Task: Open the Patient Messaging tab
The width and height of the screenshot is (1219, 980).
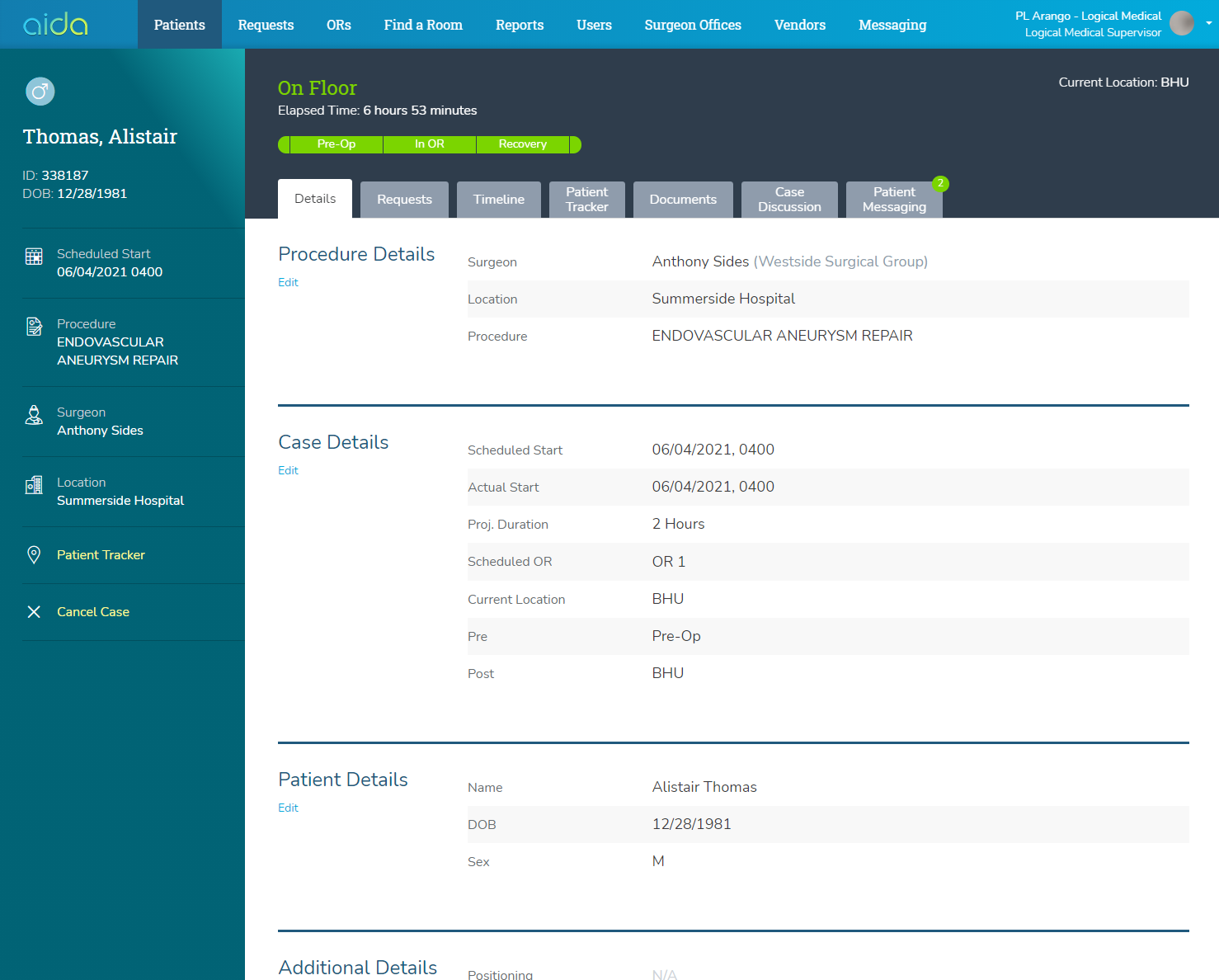Action: pyautogui.click(x=894, y=200)
